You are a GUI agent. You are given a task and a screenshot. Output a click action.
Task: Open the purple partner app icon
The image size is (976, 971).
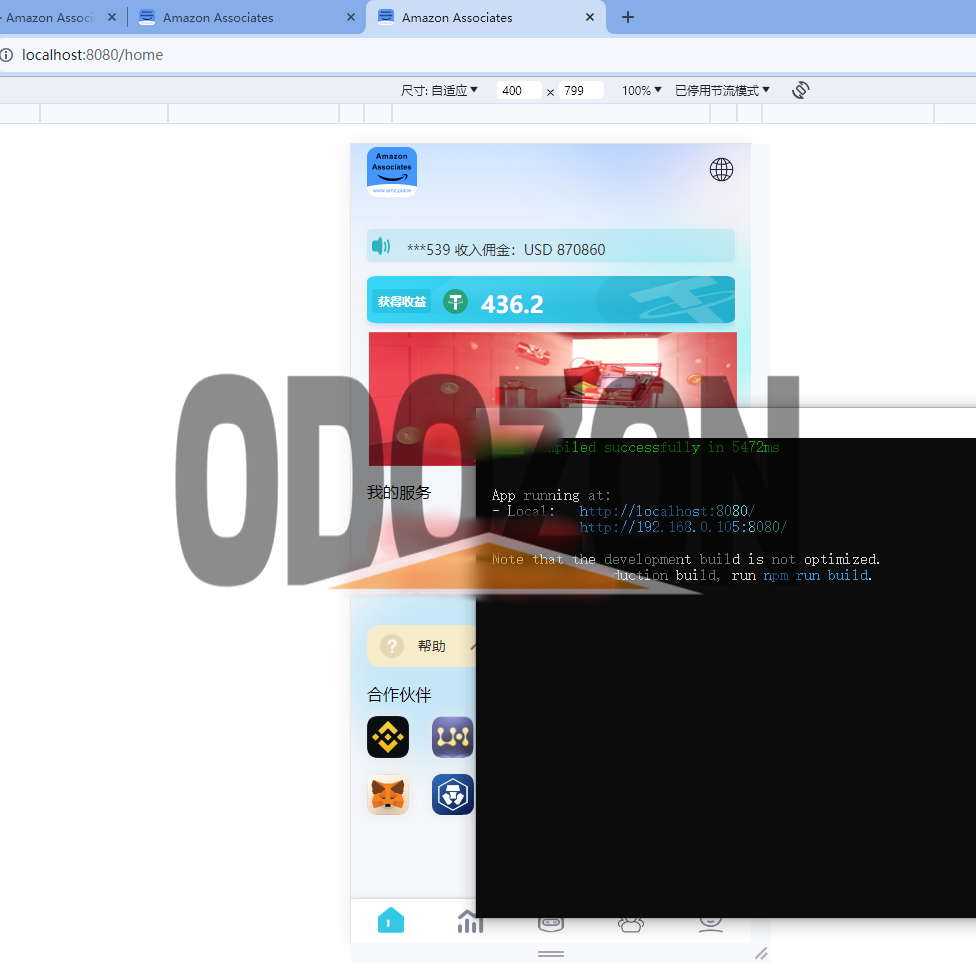(x=453, y=737)
